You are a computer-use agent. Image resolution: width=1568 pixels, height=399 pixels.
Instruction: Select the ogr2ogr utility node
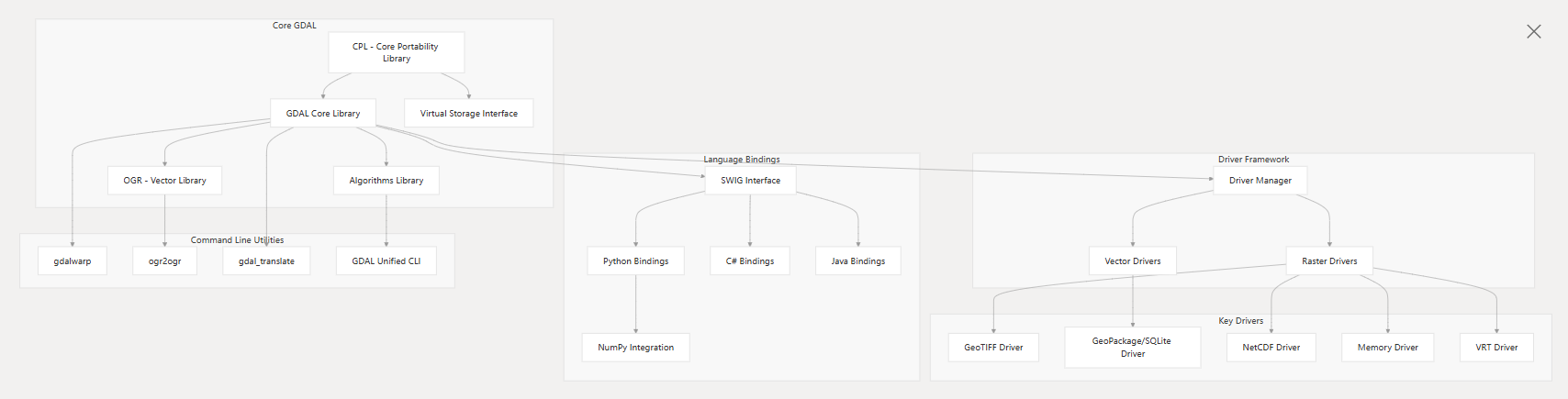[x=165, y=261]
